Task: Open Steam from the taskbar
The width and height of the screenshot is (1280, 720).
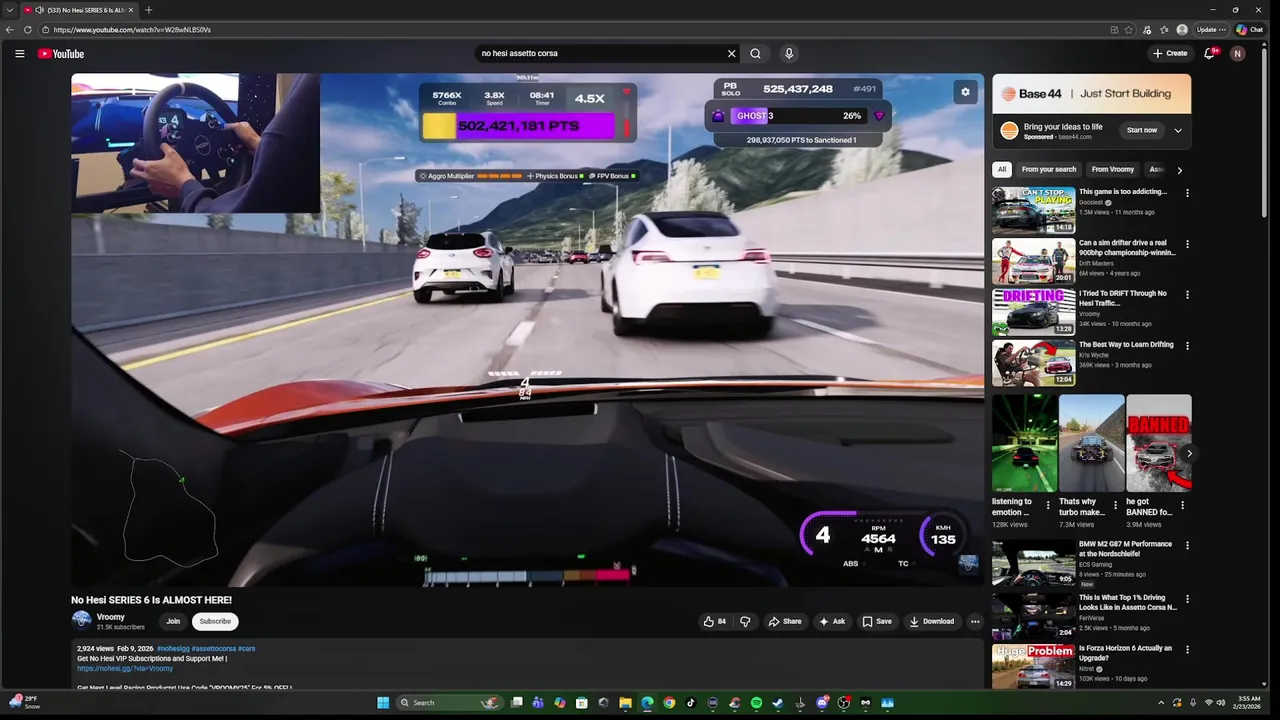Action: [x=778, y=703]
